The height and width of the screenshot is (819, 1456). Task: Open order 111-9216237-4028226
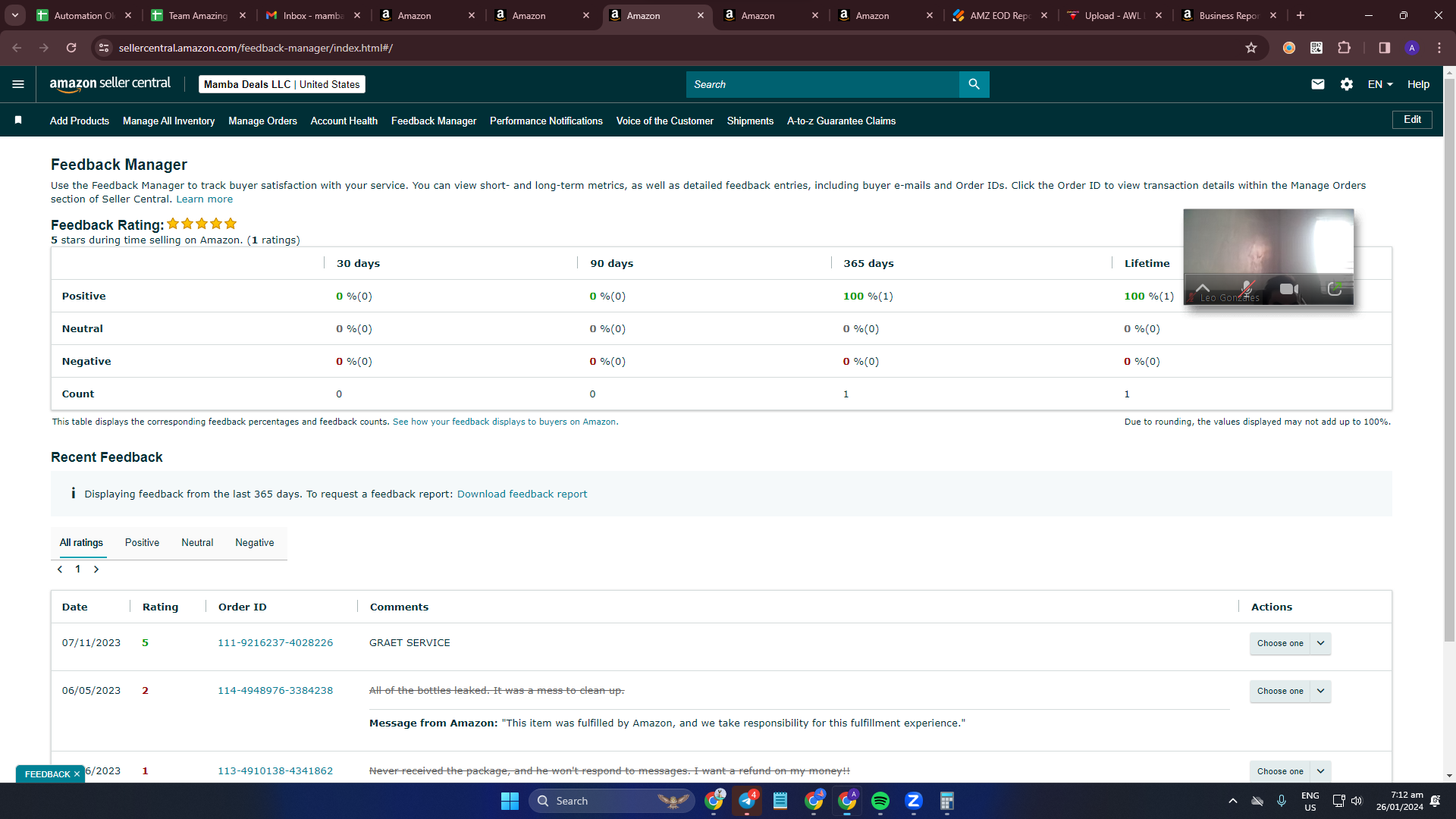[x=275, y=643]
